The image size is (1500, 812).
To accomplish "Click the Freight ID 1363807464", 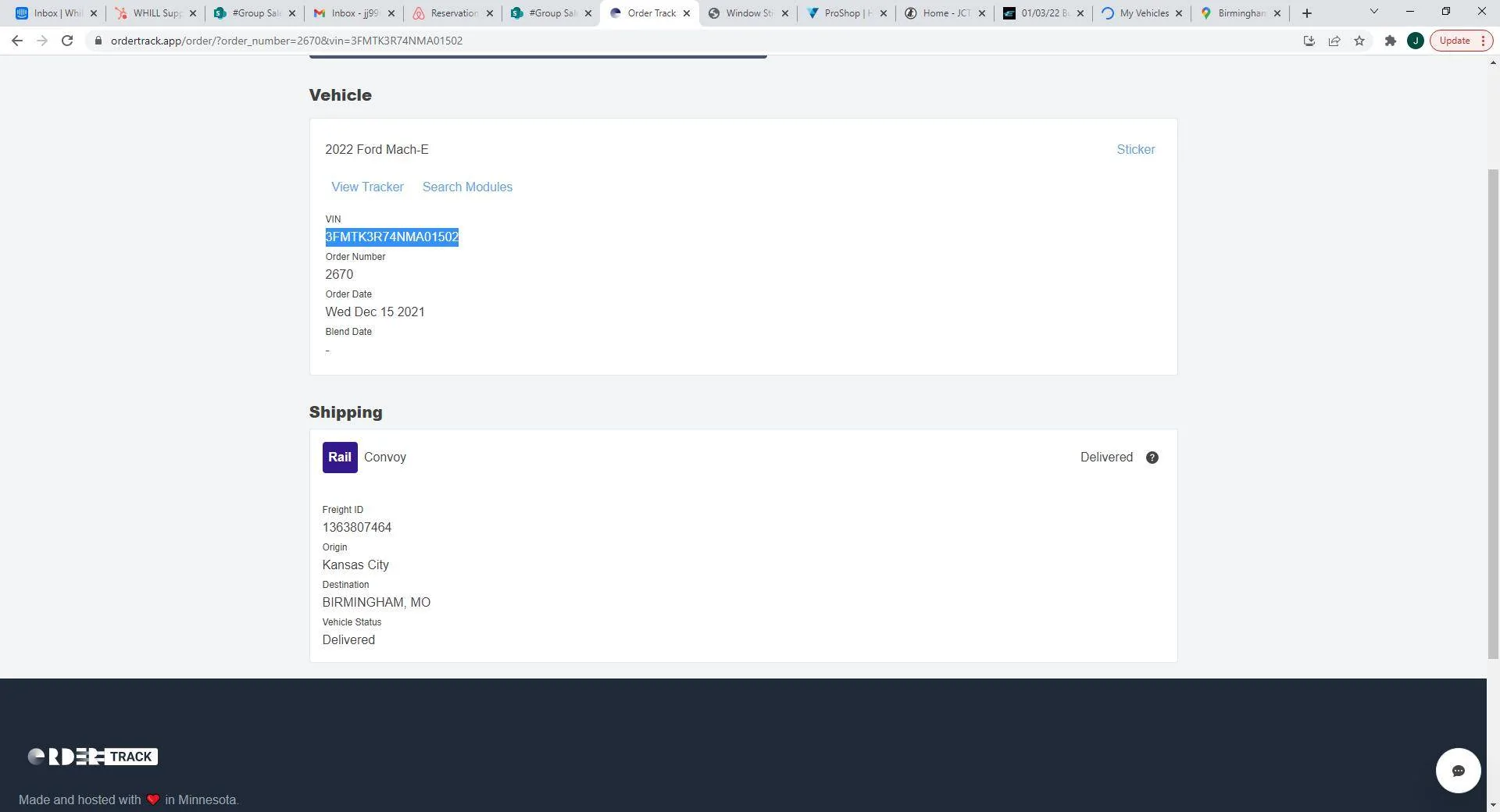I will pos(357,528).
